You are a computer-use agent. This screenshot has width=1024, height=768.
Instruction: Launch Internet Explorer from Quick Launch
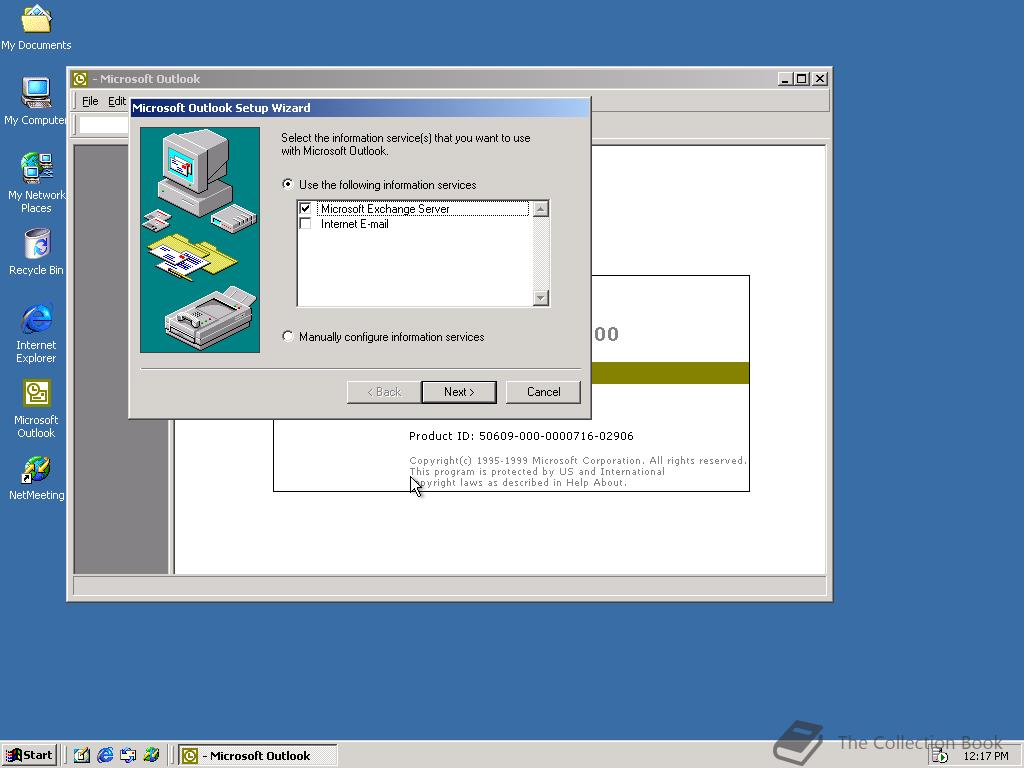(105, 755)
